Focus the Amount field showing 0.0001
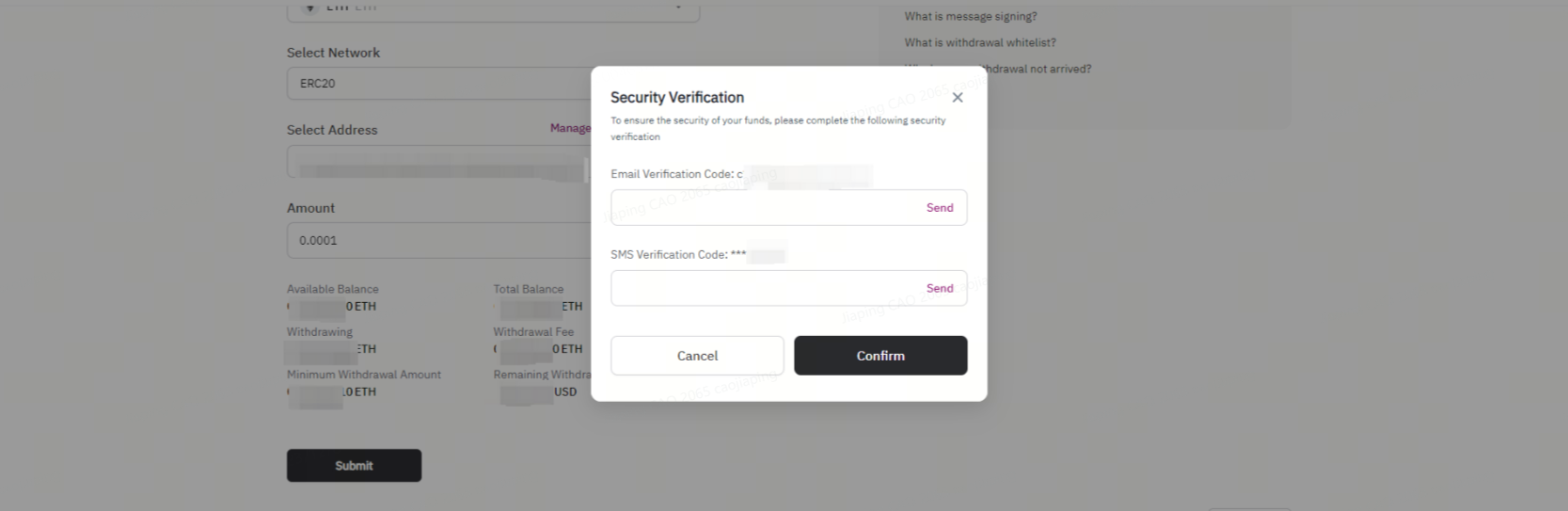 (439, 240)
